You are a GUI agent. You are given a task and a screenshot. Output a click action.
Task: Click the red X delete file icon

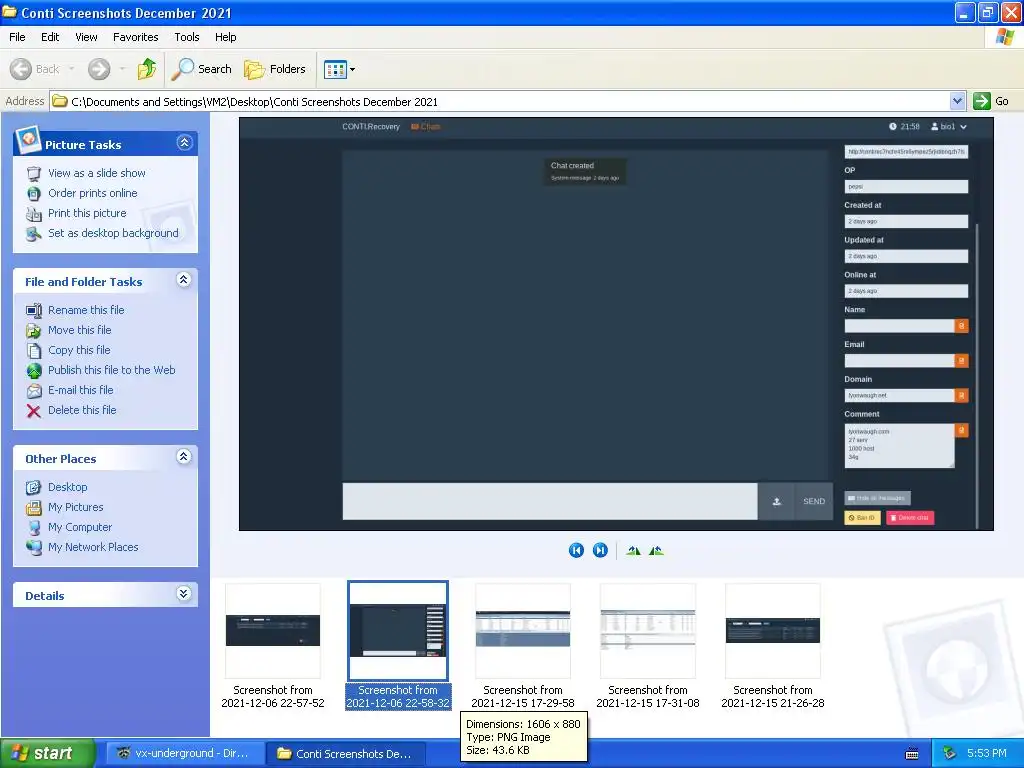(34, 411)
